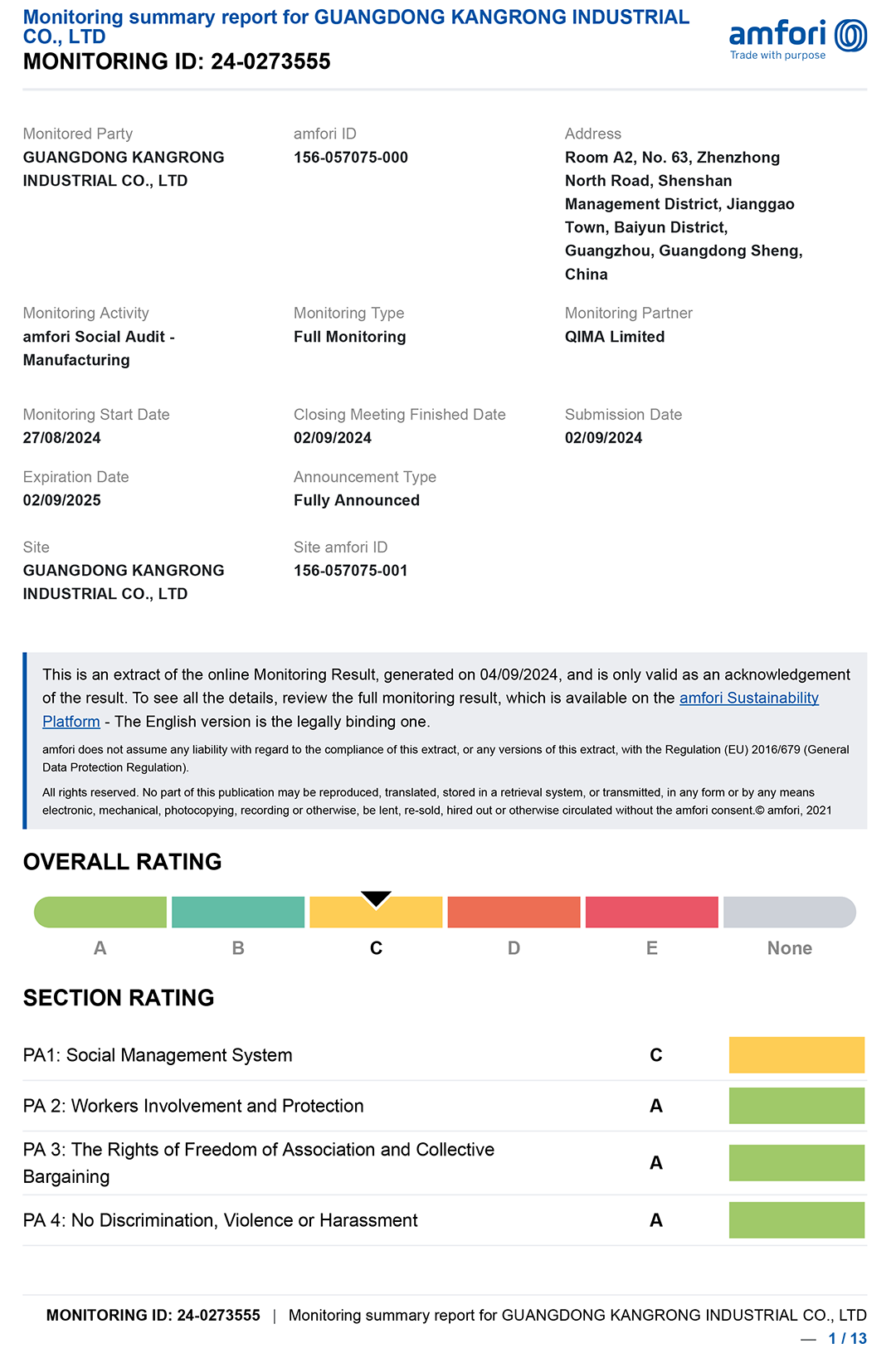The width and height of the screenshot is (896, 1353).
Task: Click the OVERALL RATING heading
Action: click(x=123, y=862)
